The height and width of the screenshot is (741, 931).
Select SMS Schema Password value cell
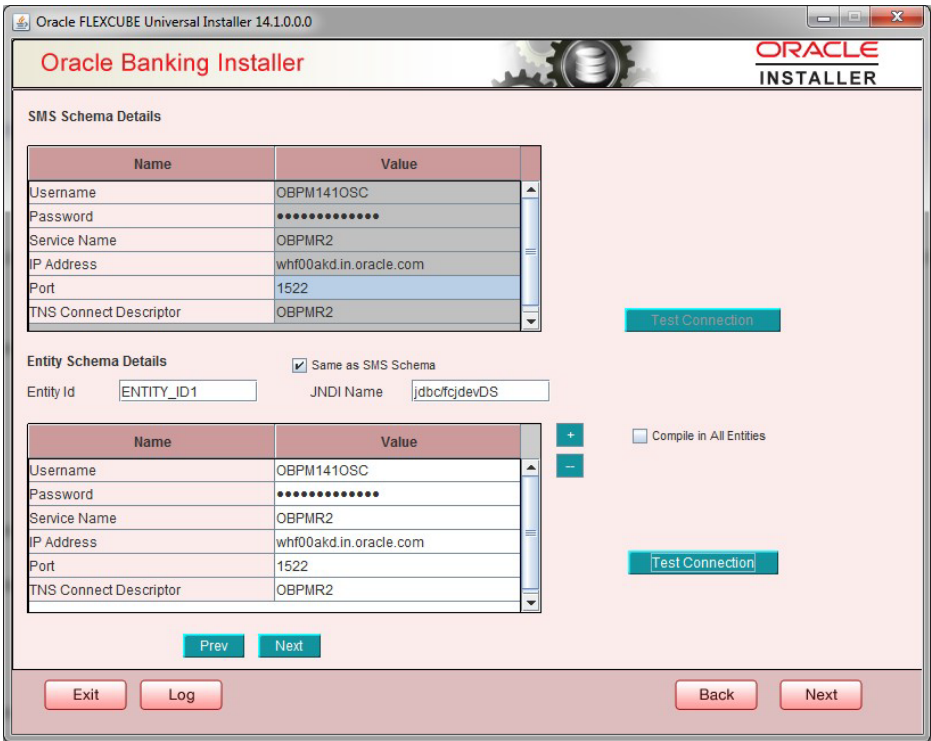[397, 216]
